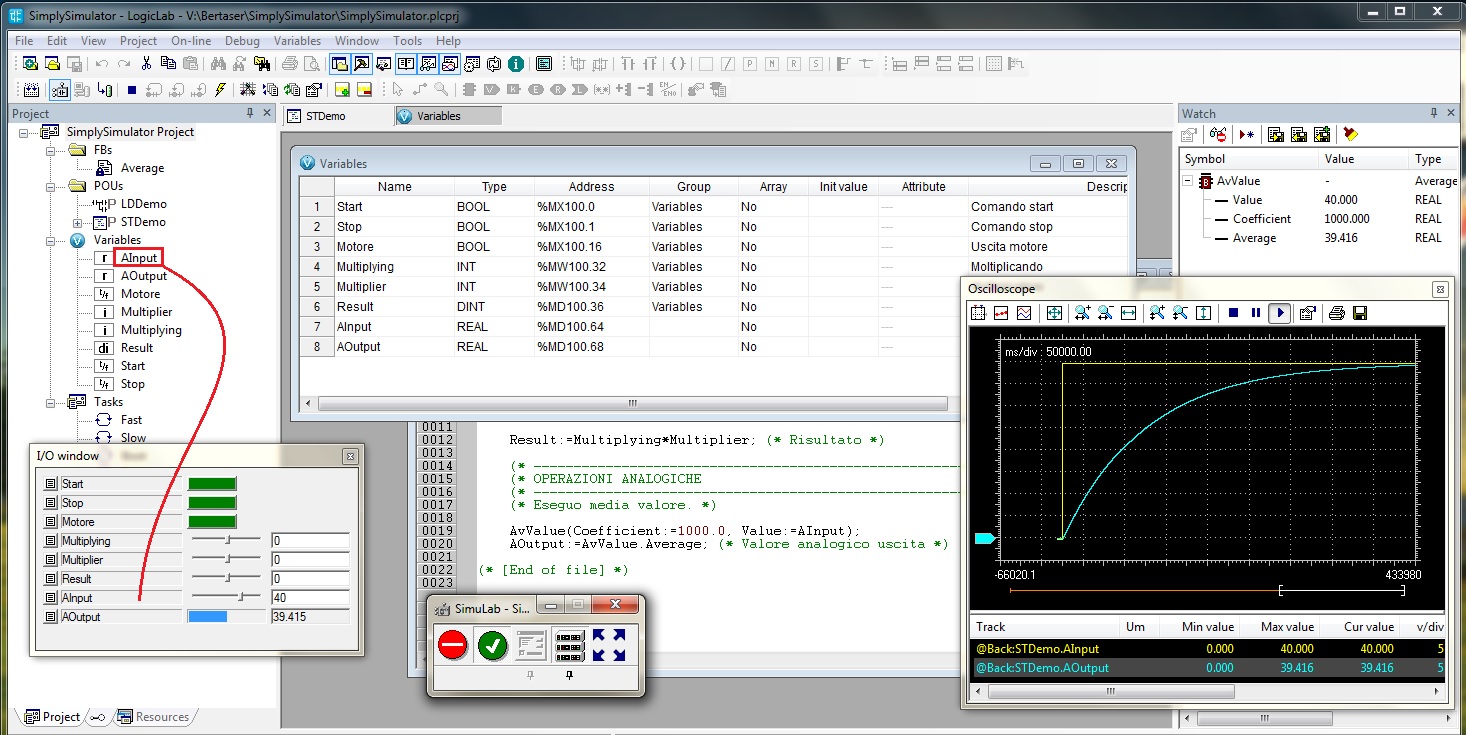
Task: Close the I/O window
Action: tap(349, 456)
